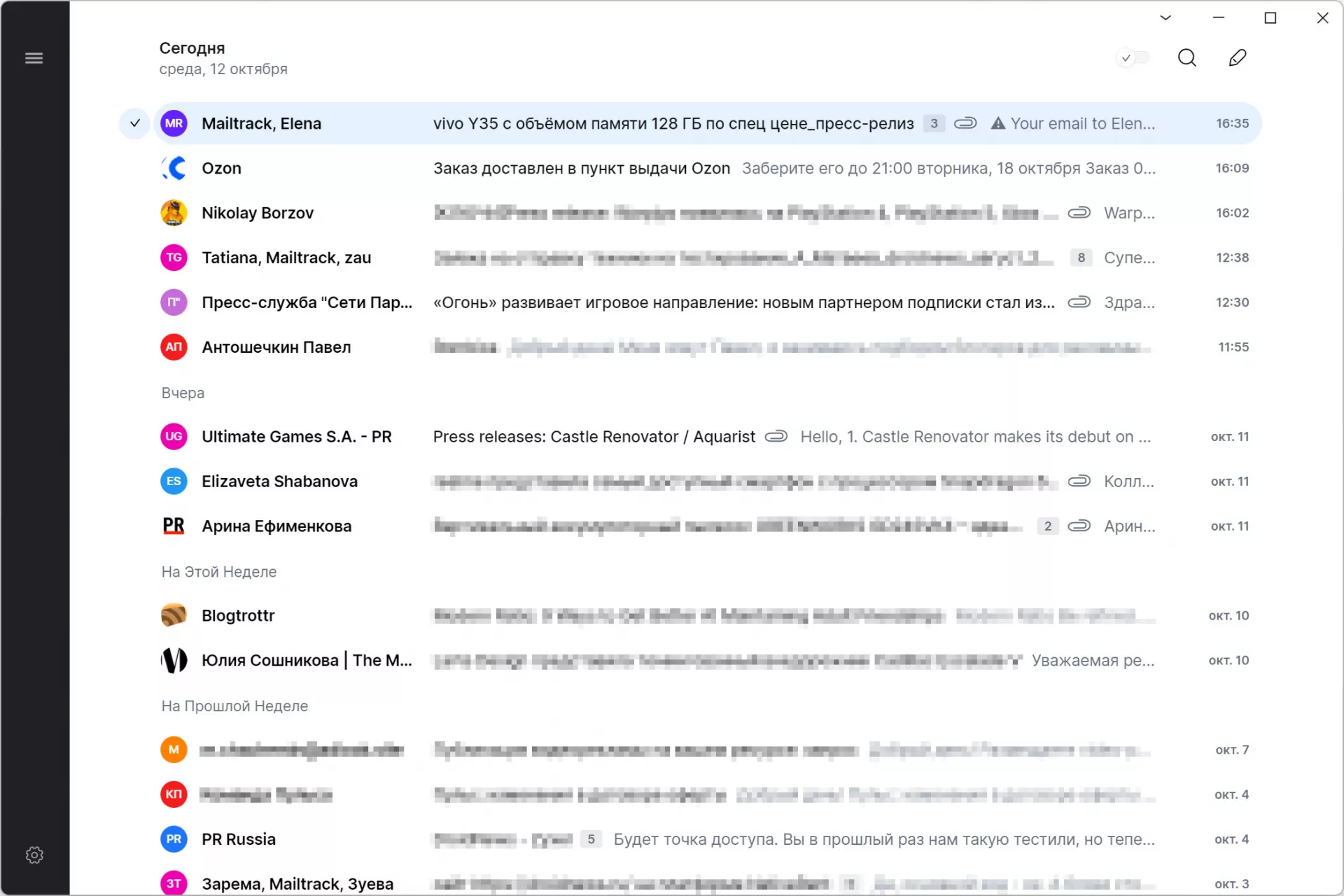Image resolution: width=1344 pixels, height=896 pixels.
Task: Click the UG avatar of Ultimate Games
Action: pyautogui.click(x=174, y=437)
